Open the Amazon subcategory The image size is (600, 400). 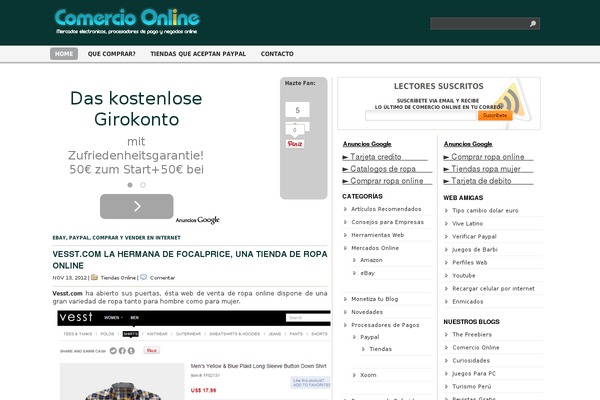(x=371, y=260)
